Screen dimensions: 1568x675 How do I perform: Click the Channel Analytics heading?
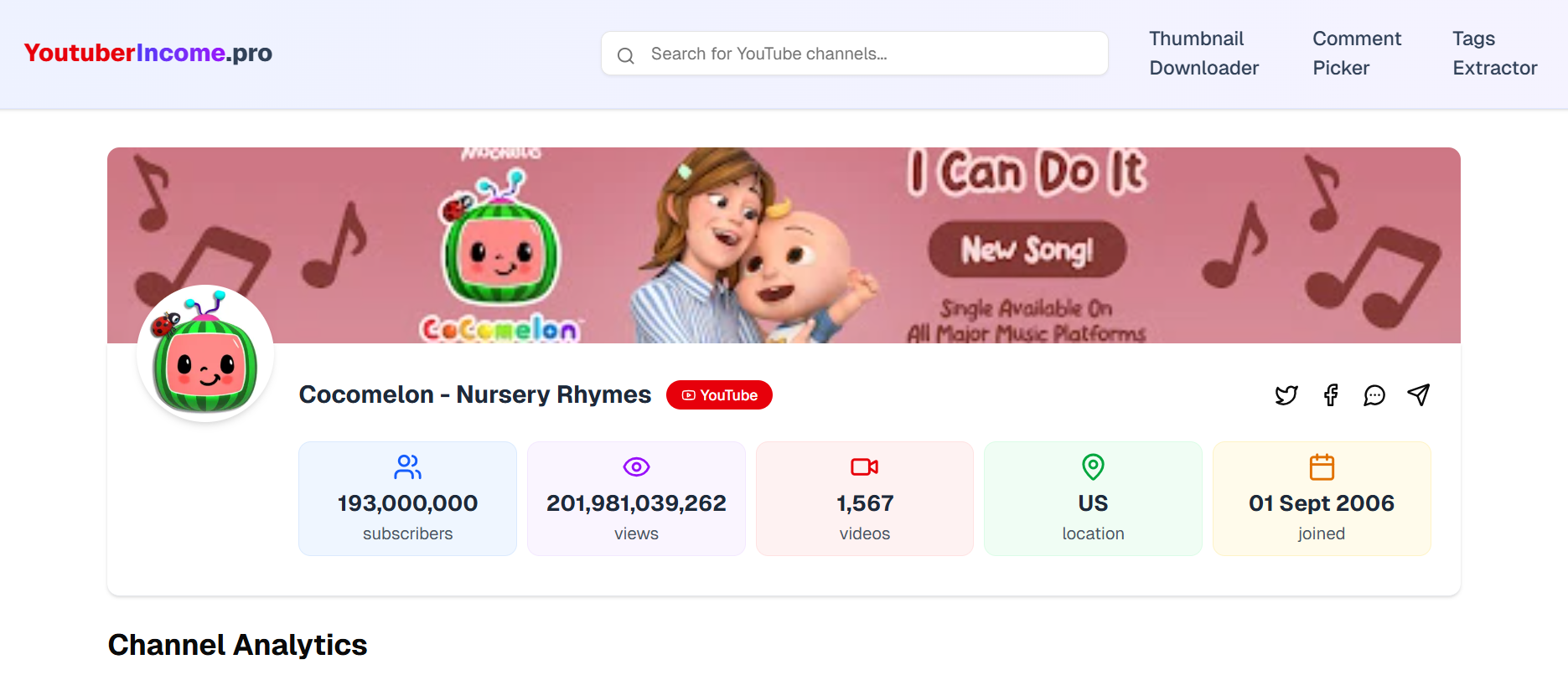coord(238,645)
